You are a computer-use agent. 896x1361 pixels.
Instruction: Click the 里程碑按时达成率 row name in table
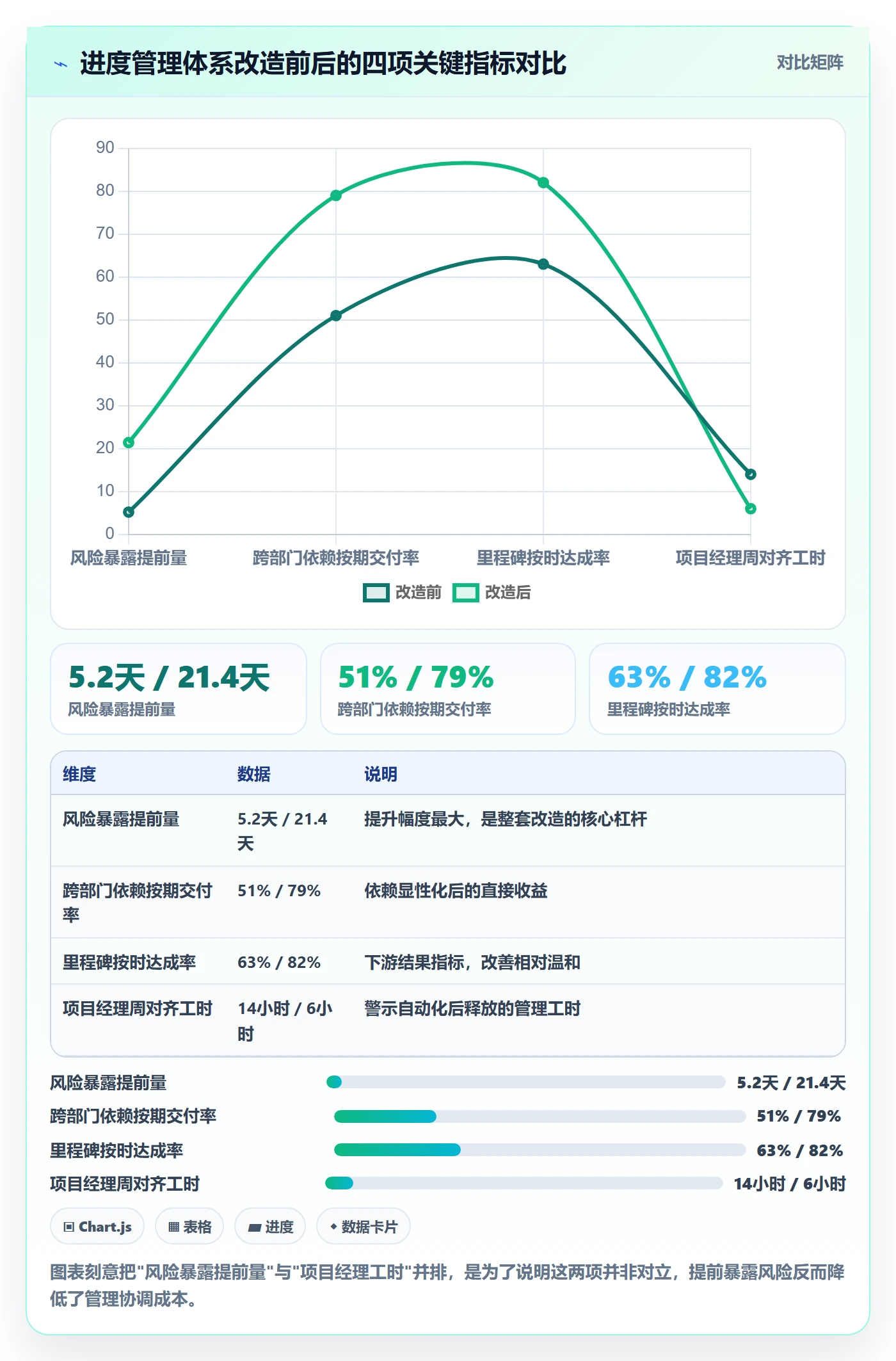(129, 962)
